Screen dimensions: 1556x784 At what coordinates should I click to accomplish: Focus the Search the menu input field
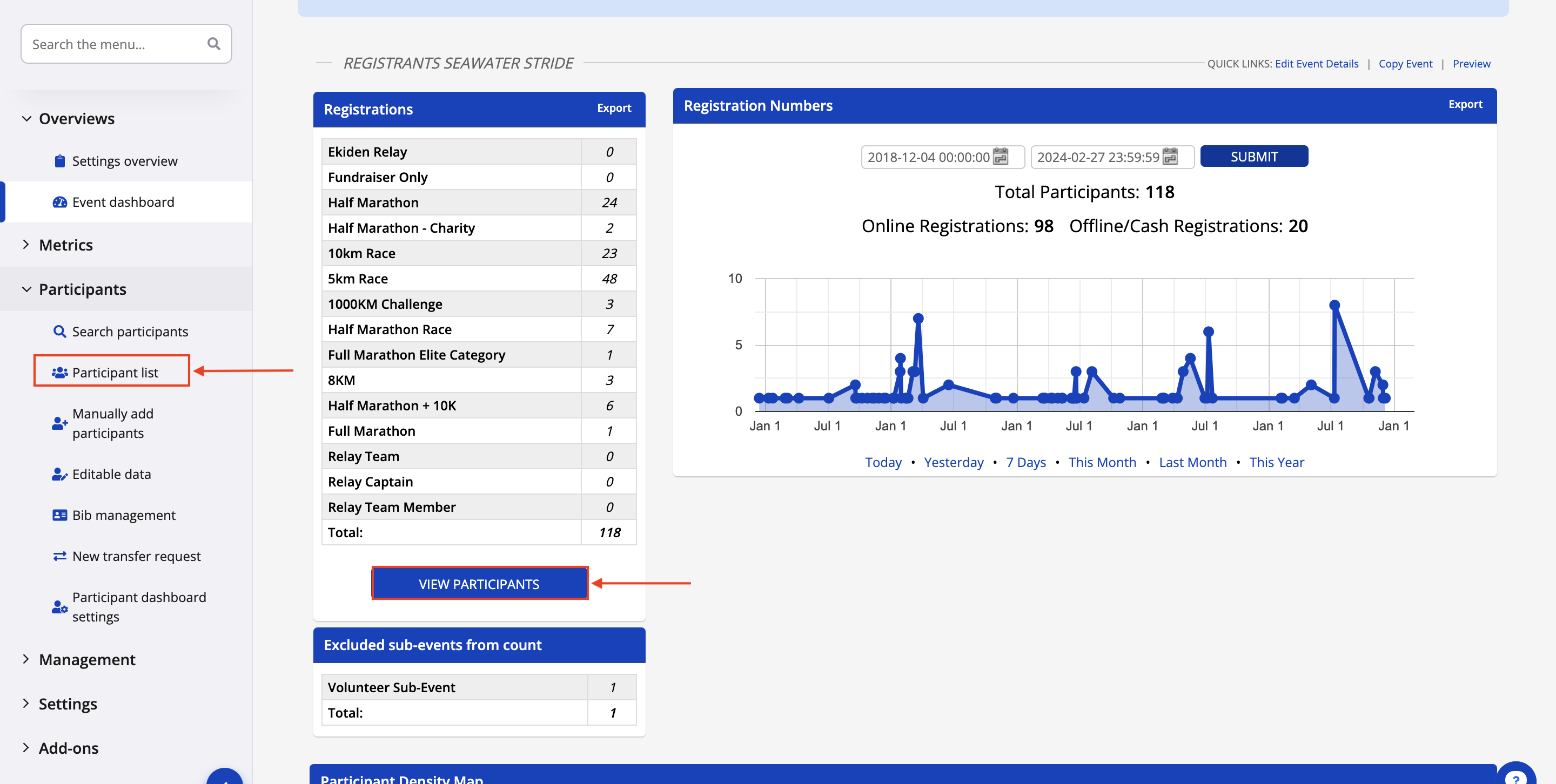click(x=115, y=44)
